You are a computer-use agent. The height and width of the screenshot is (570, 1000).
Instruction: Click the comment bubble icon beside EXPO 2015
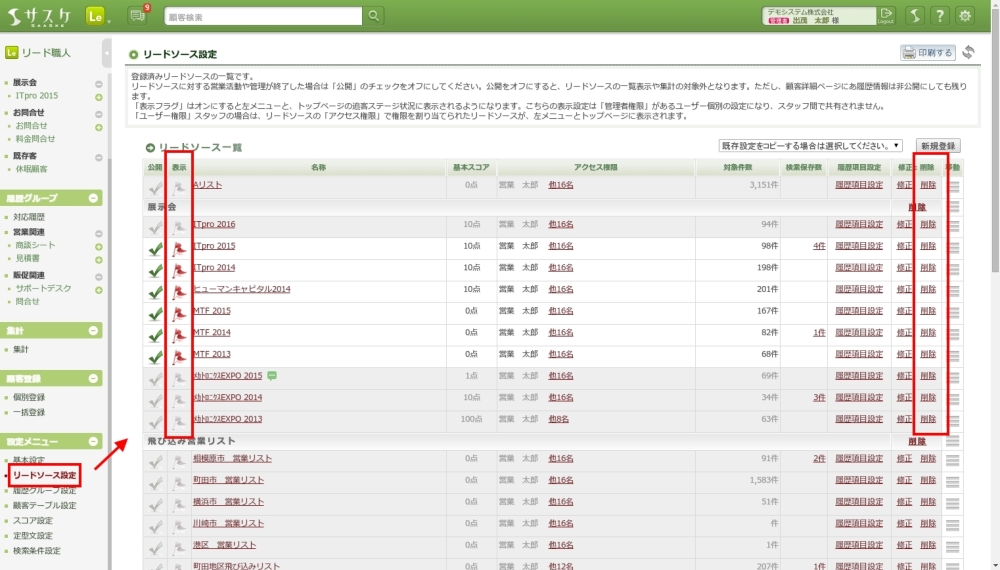[272, 376]
